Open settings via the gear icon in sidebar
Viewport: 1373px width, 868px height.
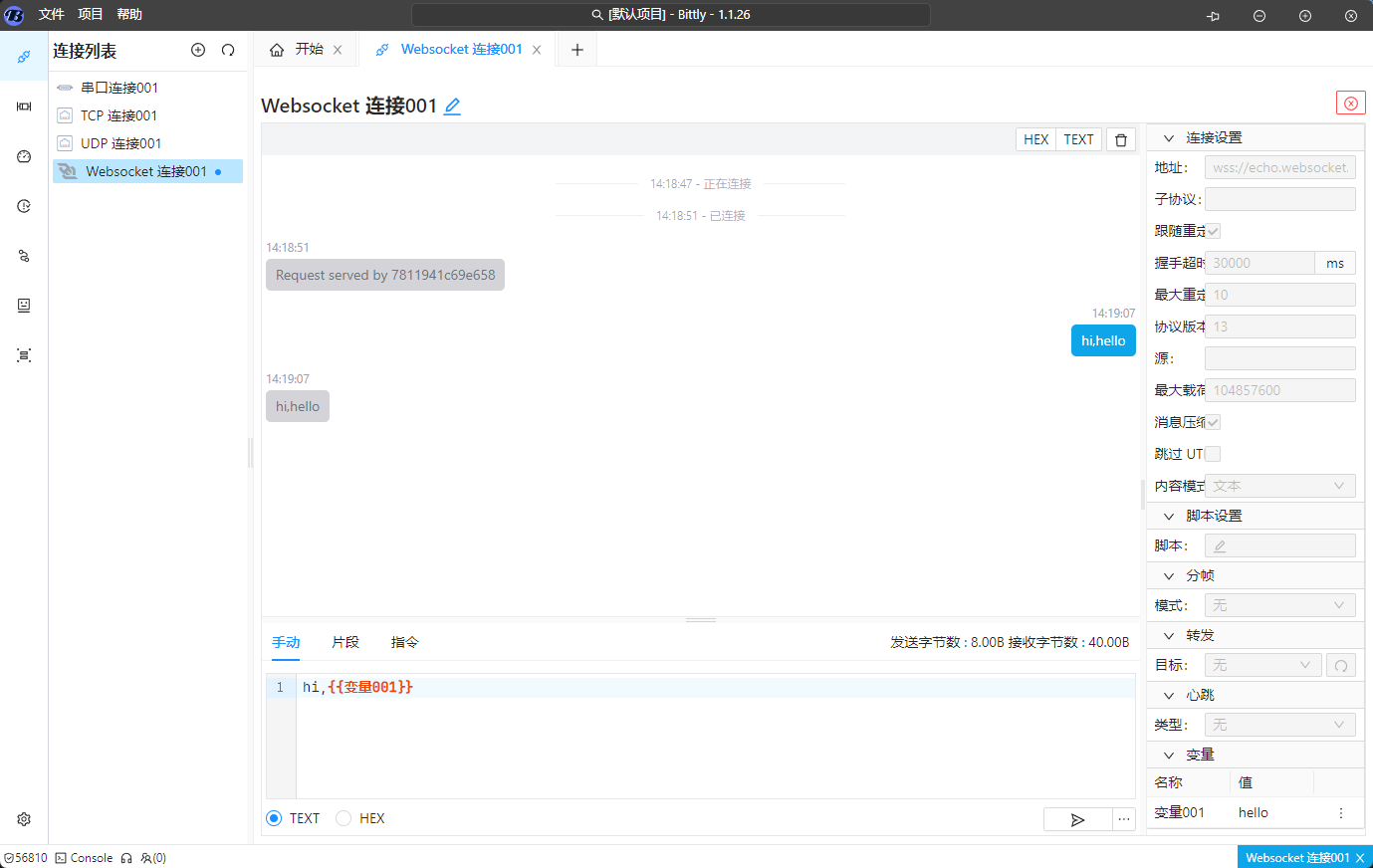(x=23, y=818)
